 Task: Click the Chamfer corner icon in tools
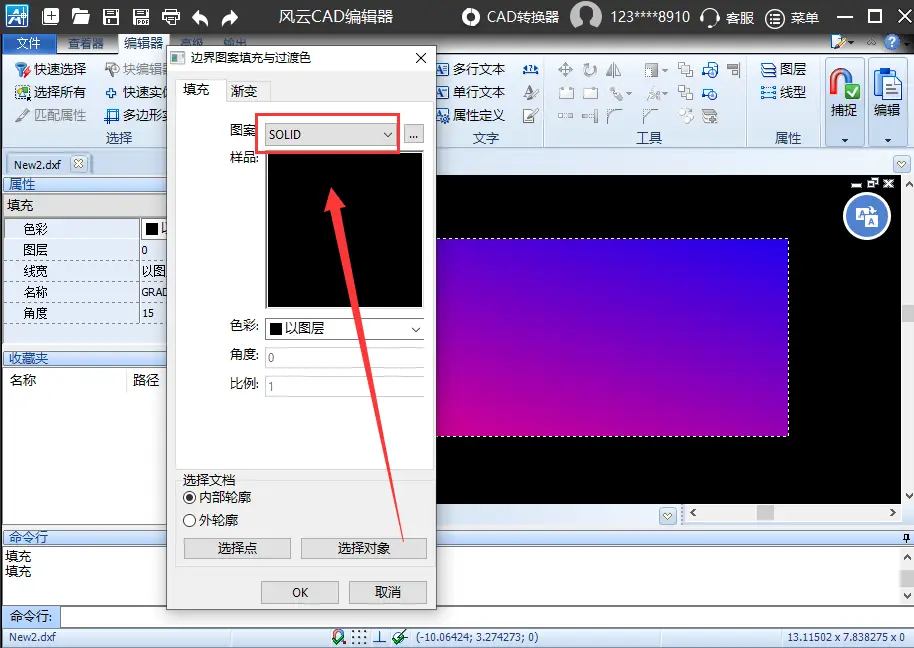650,116
